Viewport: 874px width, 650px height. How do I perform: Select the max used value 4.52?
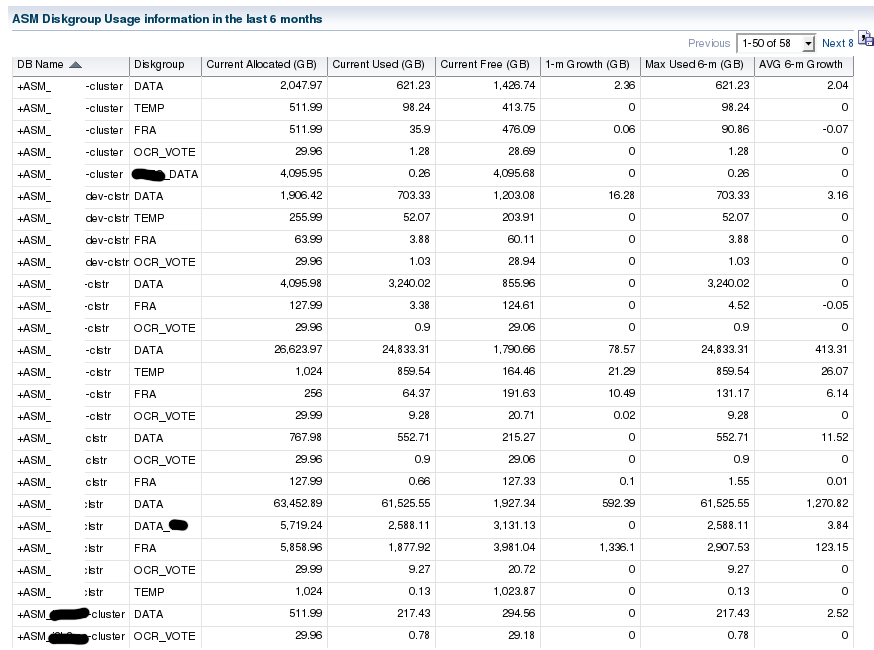coord(739,305)
